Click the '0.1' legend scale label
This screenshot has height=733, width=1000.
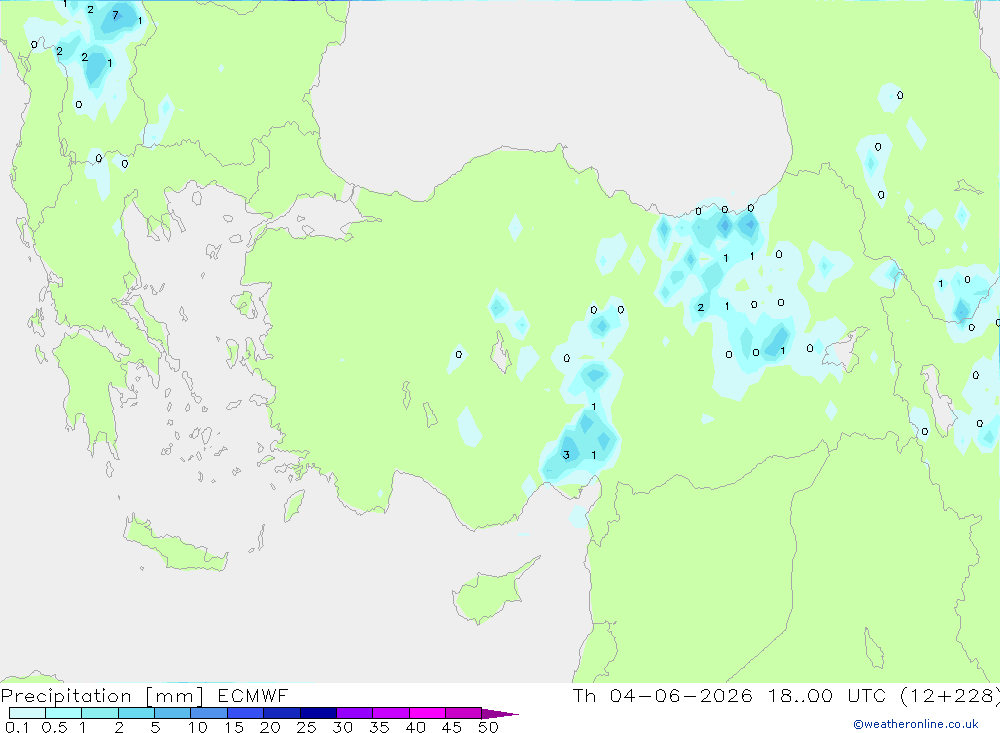17,727
